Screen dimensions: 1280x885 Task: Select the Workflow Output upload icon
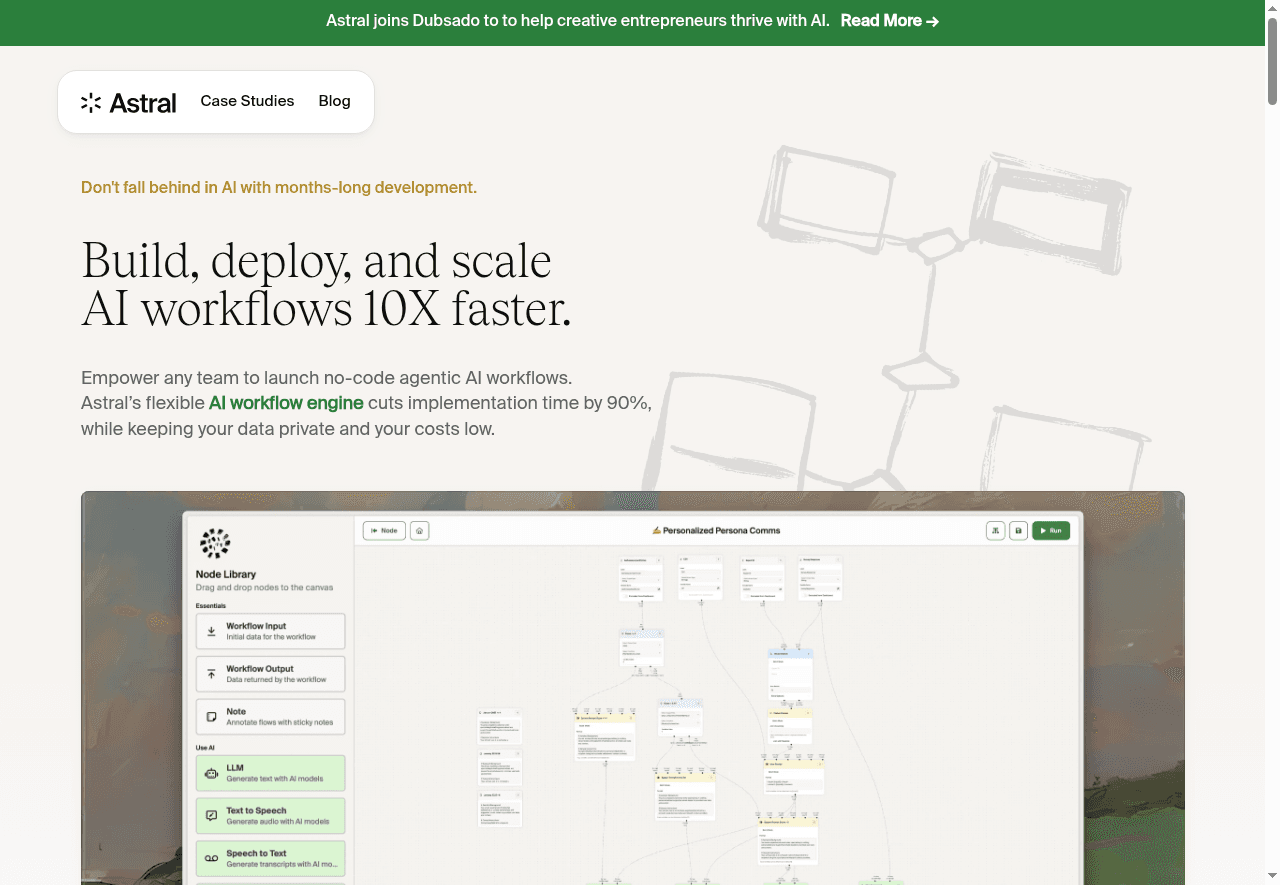point(211,674)
